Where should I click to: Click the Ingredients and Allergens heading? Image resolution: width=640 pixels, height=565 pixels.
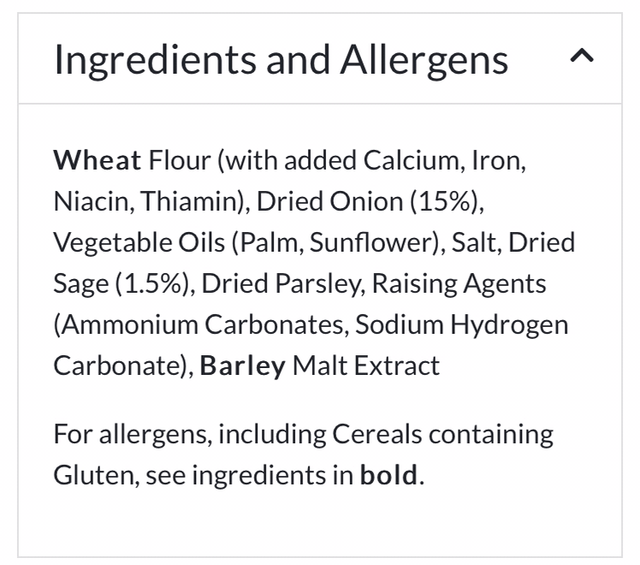coord(281,60)
